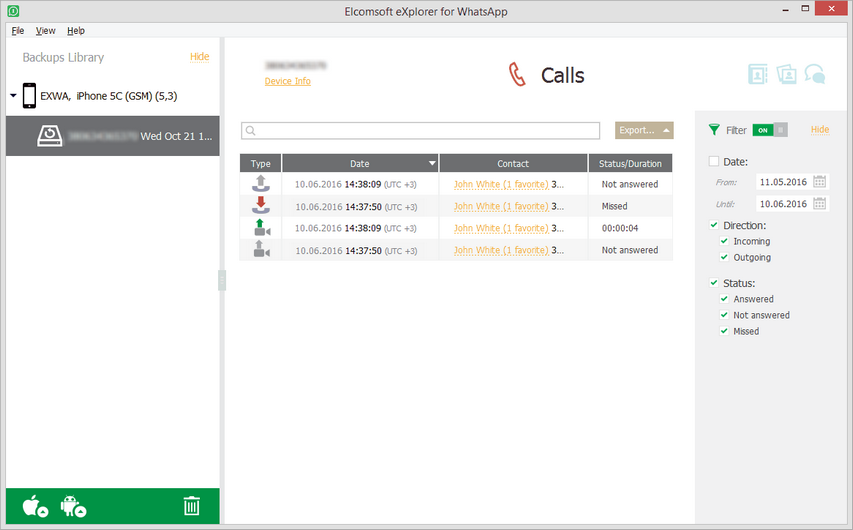The height and width of the screenshot is (530, 853).
Task: Click outgoing call icon at 14:38:09 Not answered
Action: [261, 183]
